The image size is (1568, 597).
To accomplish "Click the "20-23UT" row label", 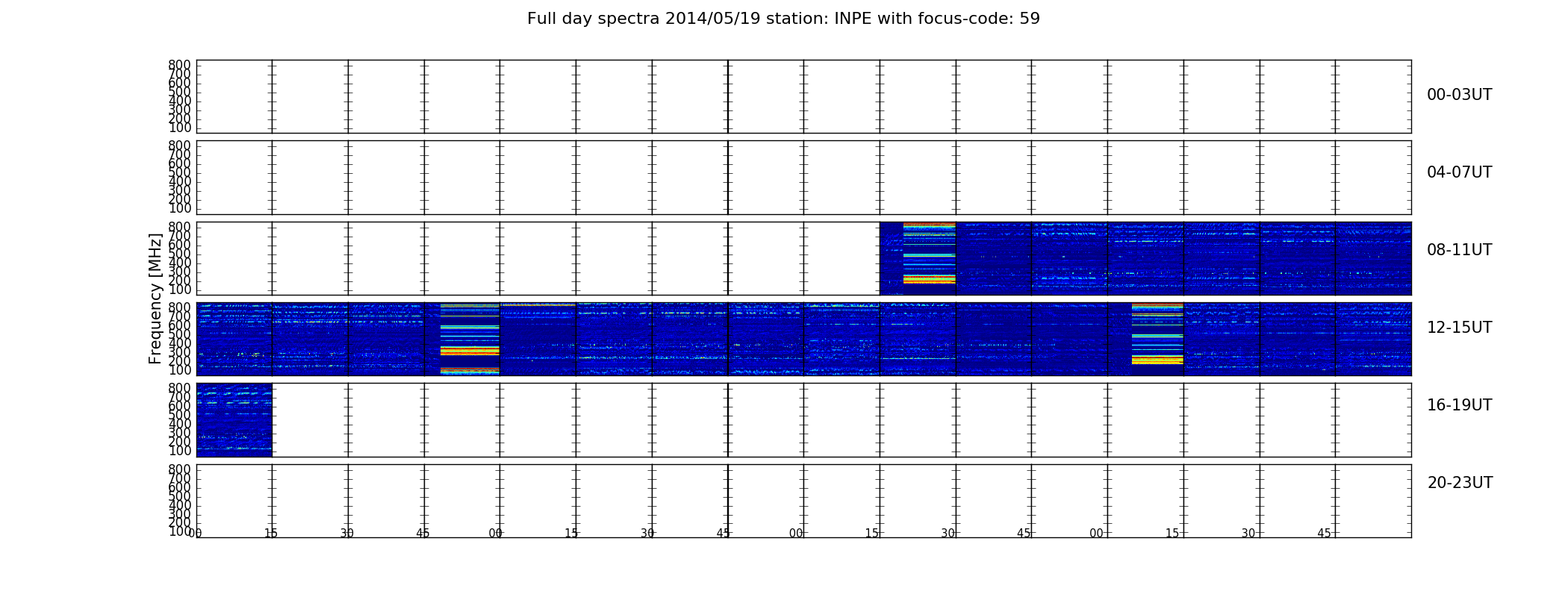I will (1460, 483).
